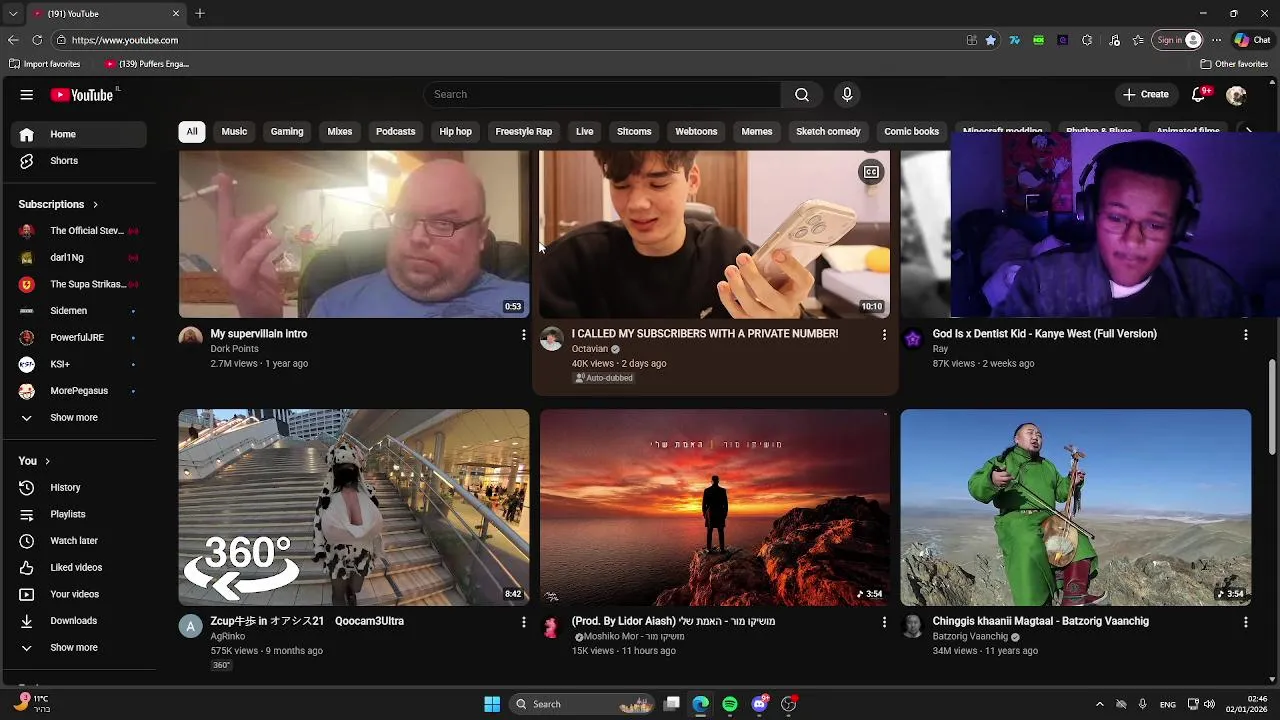This screenshot has height=720, width=1280.
Task: Open options for My supervillain intro video
Action: (523, 335)
